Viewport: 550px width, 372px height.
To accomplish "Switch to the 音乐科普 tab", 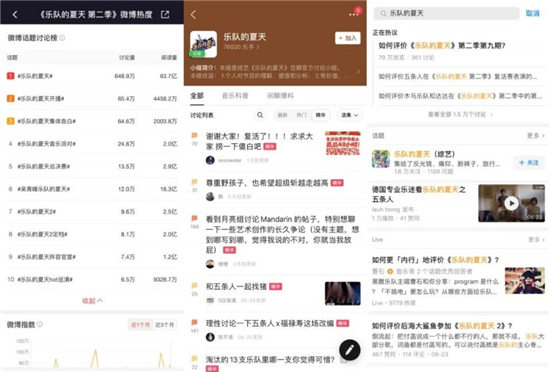I will pyautogui.click(x=235, y=95).
